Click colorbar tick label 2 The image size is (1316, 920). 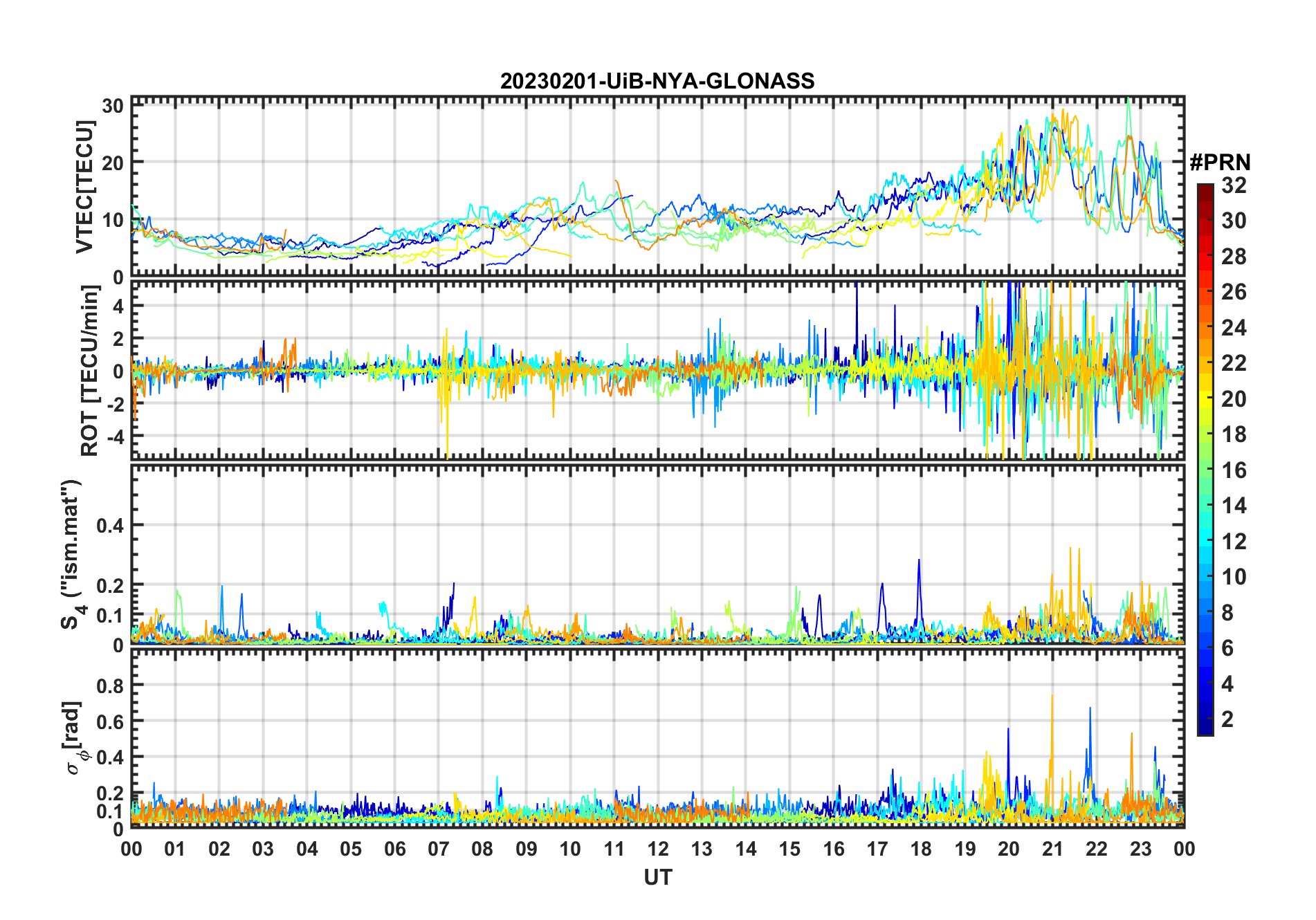[x=1227, y=719]
